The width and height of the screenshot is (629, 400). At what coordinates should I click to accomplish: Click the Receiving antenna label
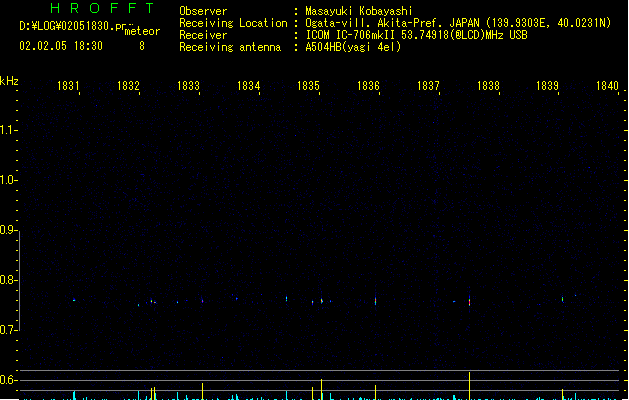point(230,47)
